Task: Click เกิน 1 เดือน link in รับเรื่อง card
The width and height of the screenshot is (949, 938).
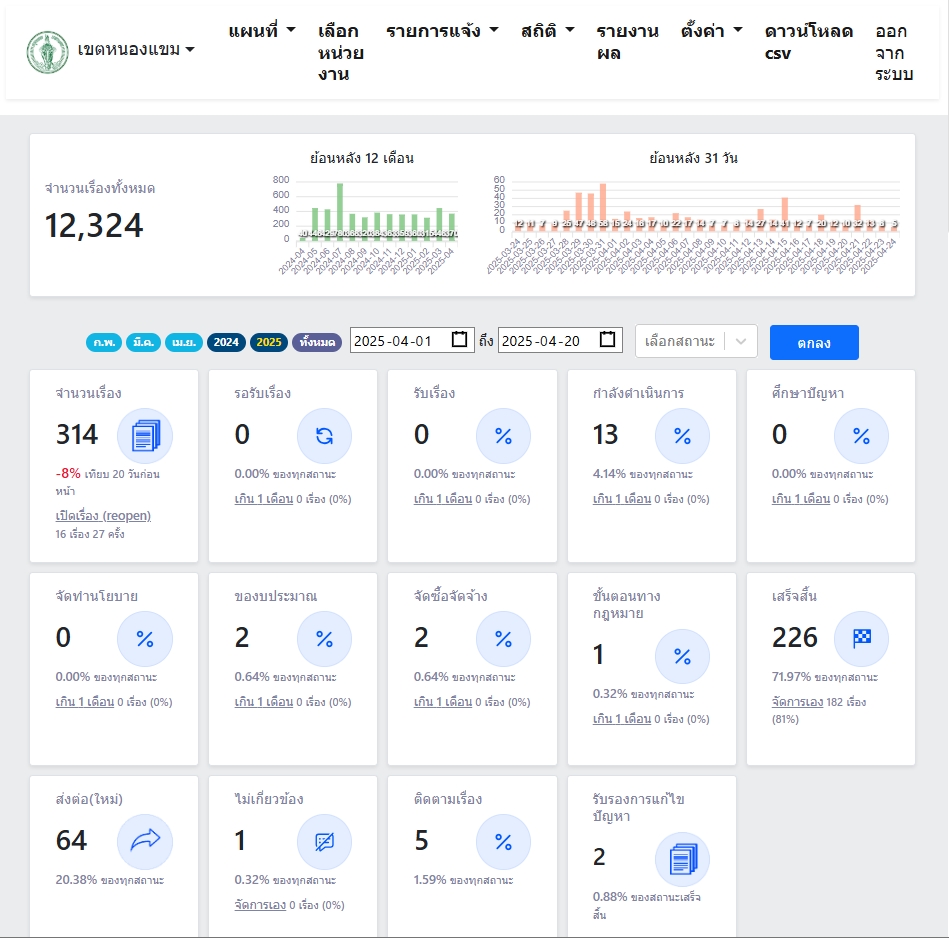Action: (442, 499)
